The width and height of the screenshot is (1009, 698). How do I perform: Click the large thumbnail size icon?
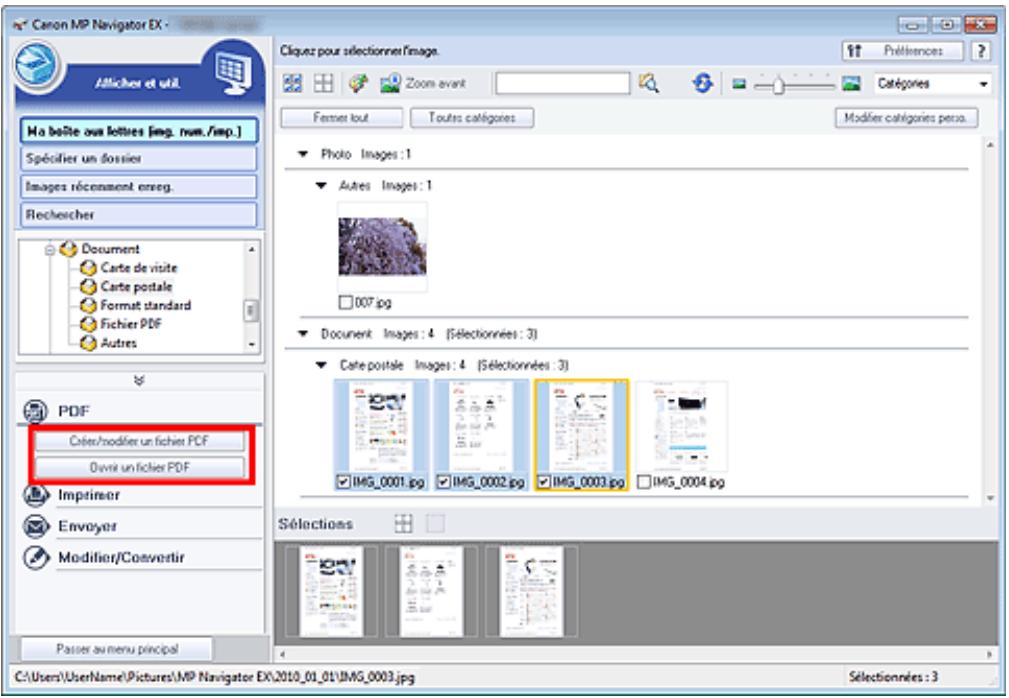coord(851,84)
